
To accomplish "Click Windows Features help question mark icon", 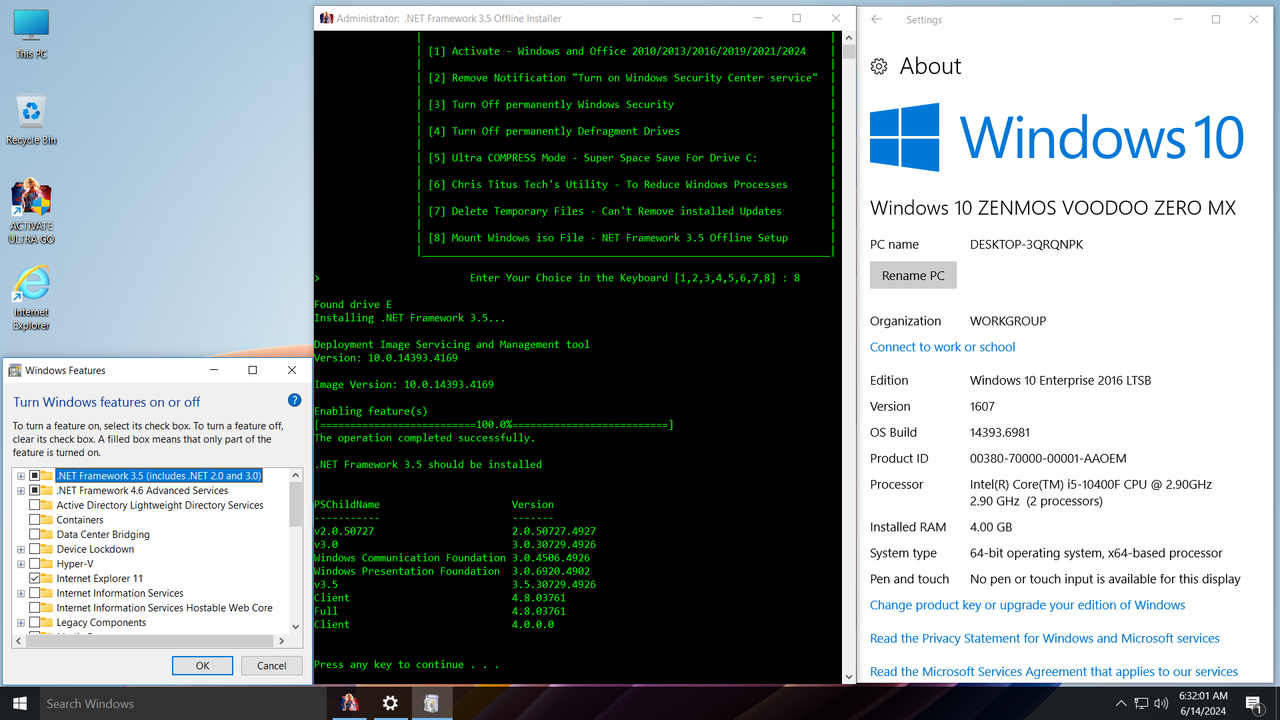I will (294, 400).
